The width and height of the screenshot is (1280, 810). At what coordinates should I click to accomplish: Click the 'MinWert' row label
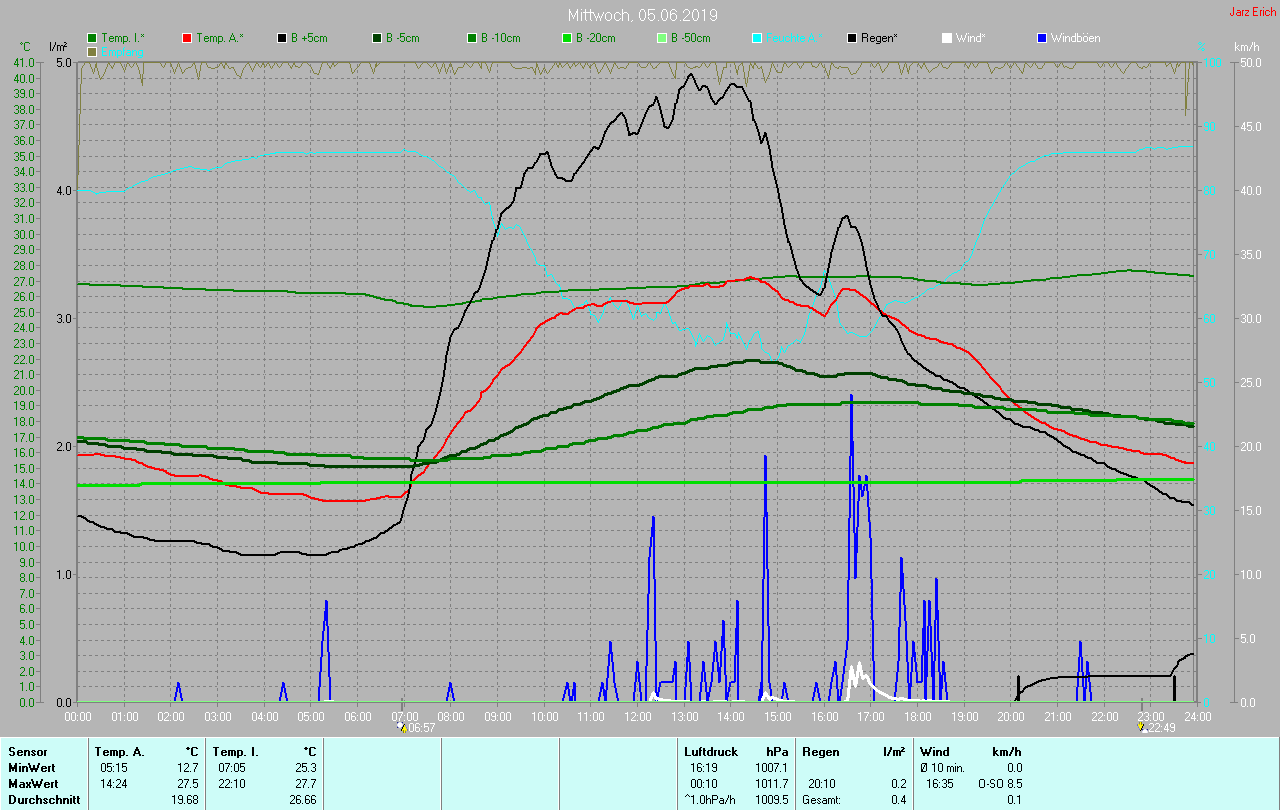pos(32,768)
